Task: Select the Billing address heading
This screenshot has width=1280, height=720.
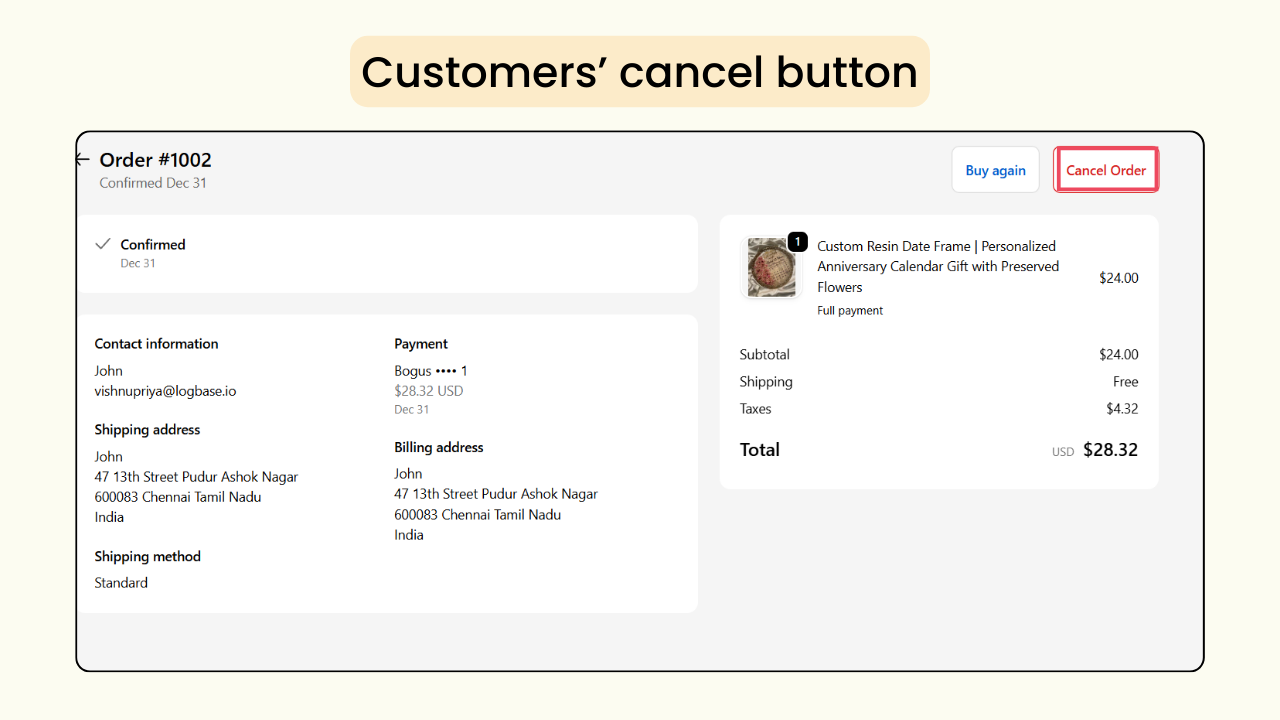Action: 438,447
